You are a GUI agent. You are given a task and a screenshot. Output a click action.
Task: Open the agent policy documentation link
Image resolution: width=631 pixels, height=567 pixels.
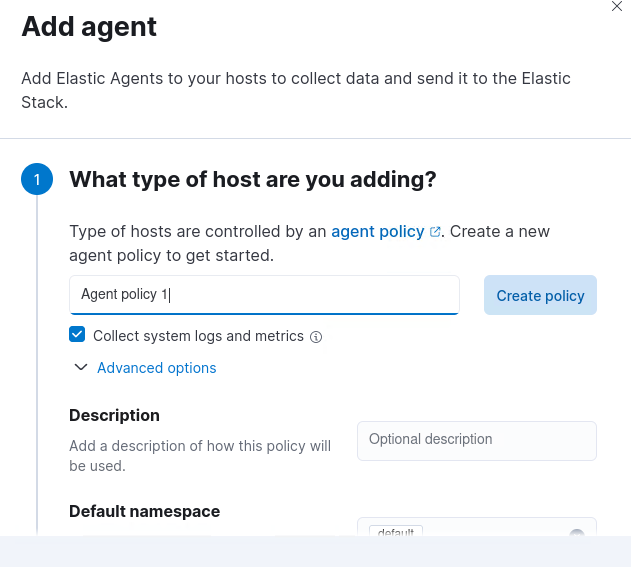[377, 231]
